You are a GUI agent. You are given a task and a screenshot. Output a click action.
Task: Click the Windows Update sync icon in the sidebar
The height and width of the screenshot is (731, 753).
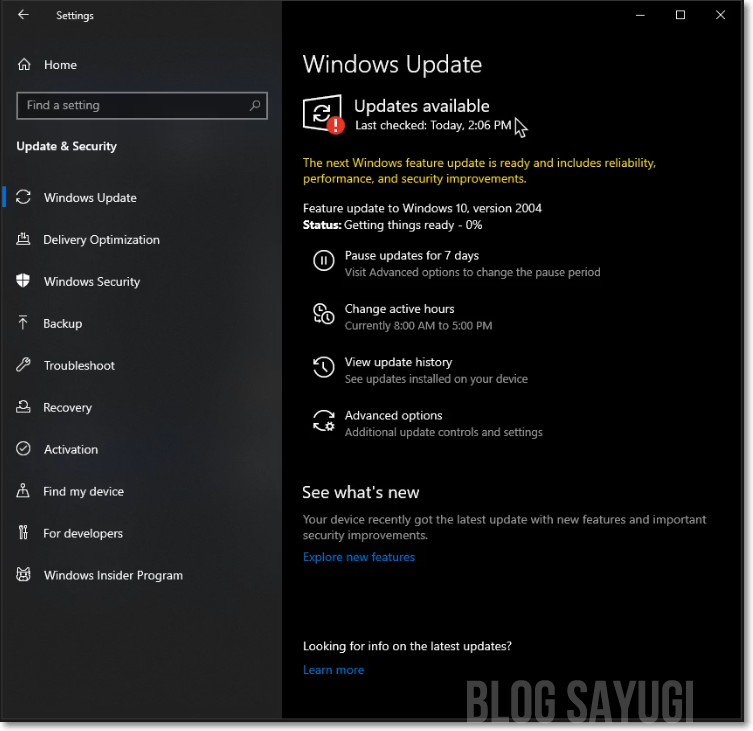tap(23, 197)
